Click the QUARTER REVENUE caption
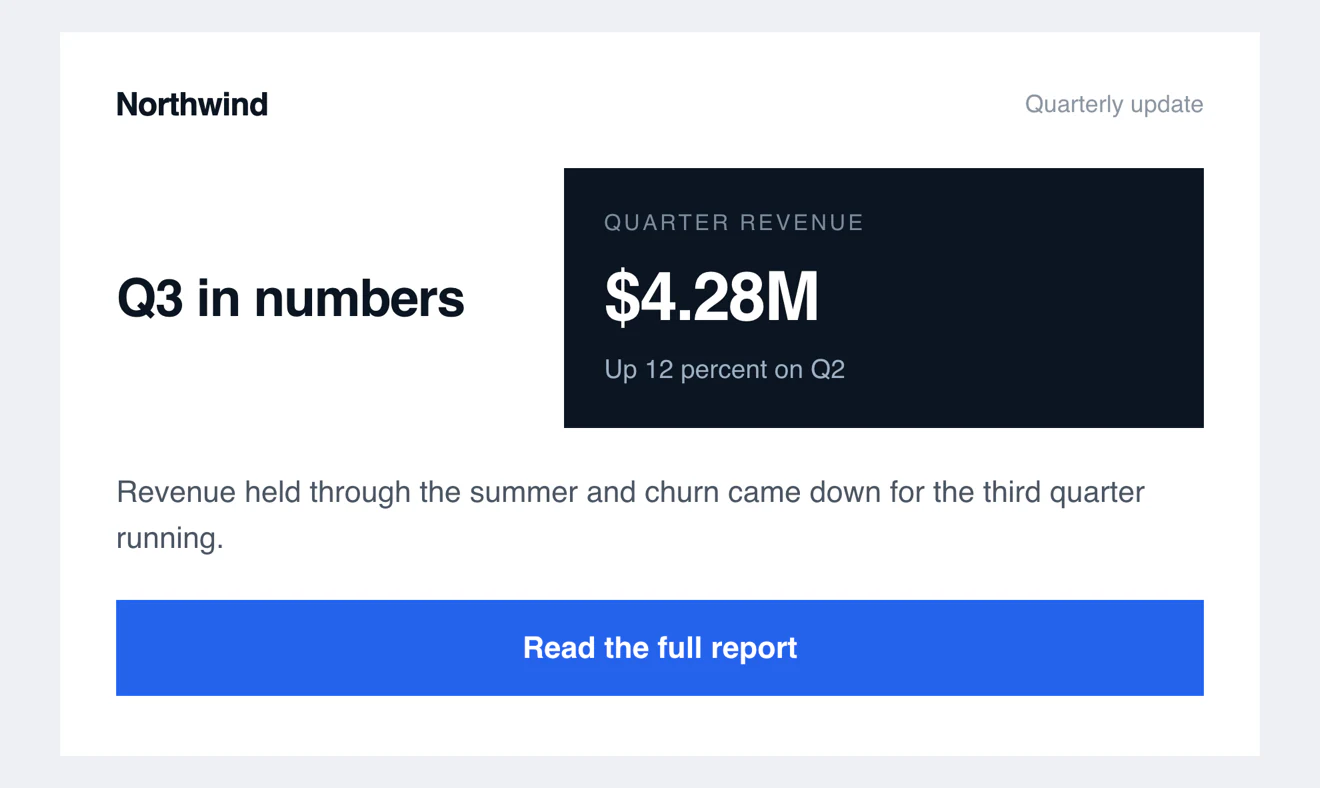Image resolution: width=1320 pixels, height=788 pixels. pyautogui.click(x=734, y=223)
